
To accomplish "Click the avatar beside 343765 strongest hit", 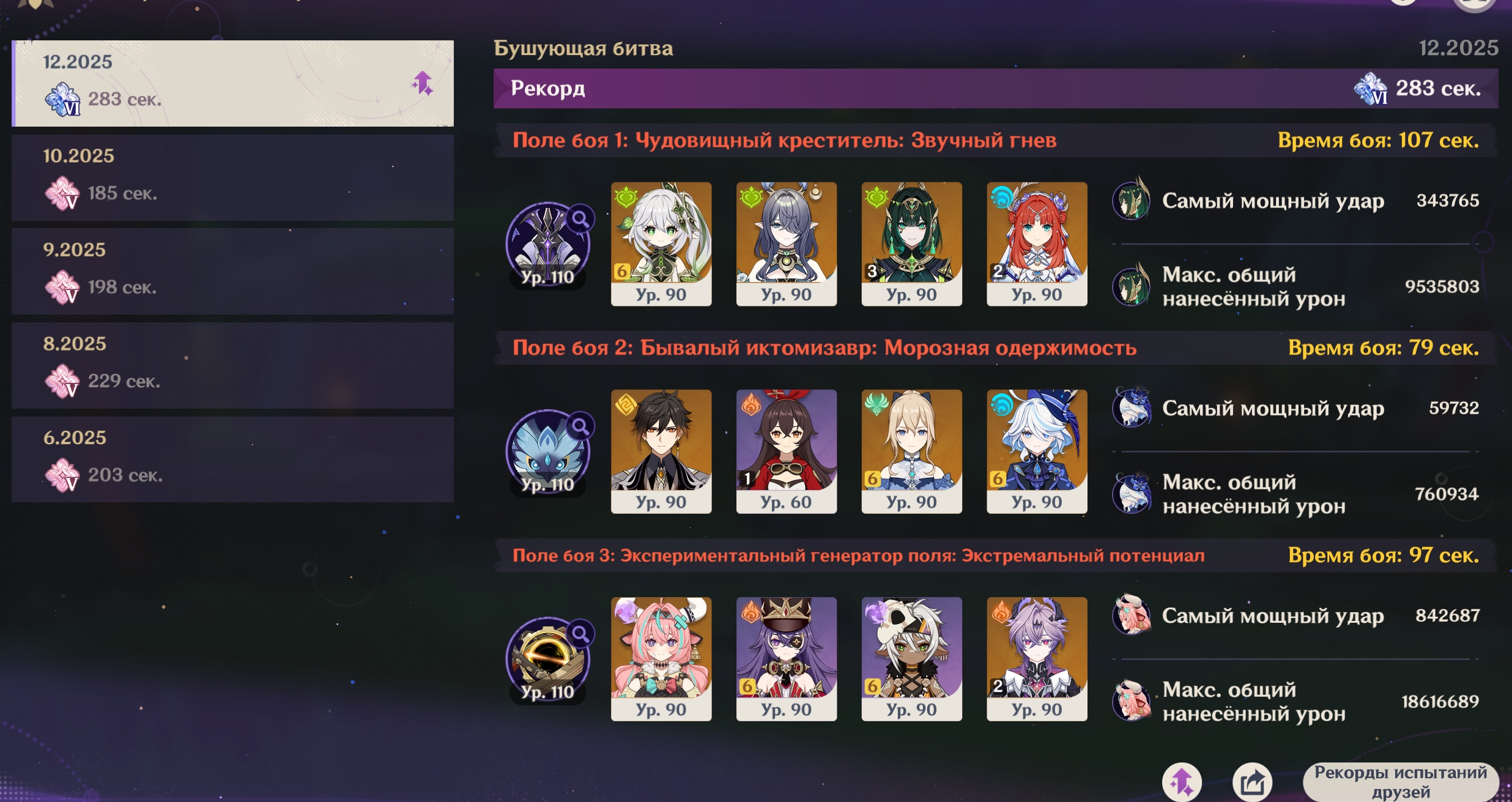I will point(1132,199).
